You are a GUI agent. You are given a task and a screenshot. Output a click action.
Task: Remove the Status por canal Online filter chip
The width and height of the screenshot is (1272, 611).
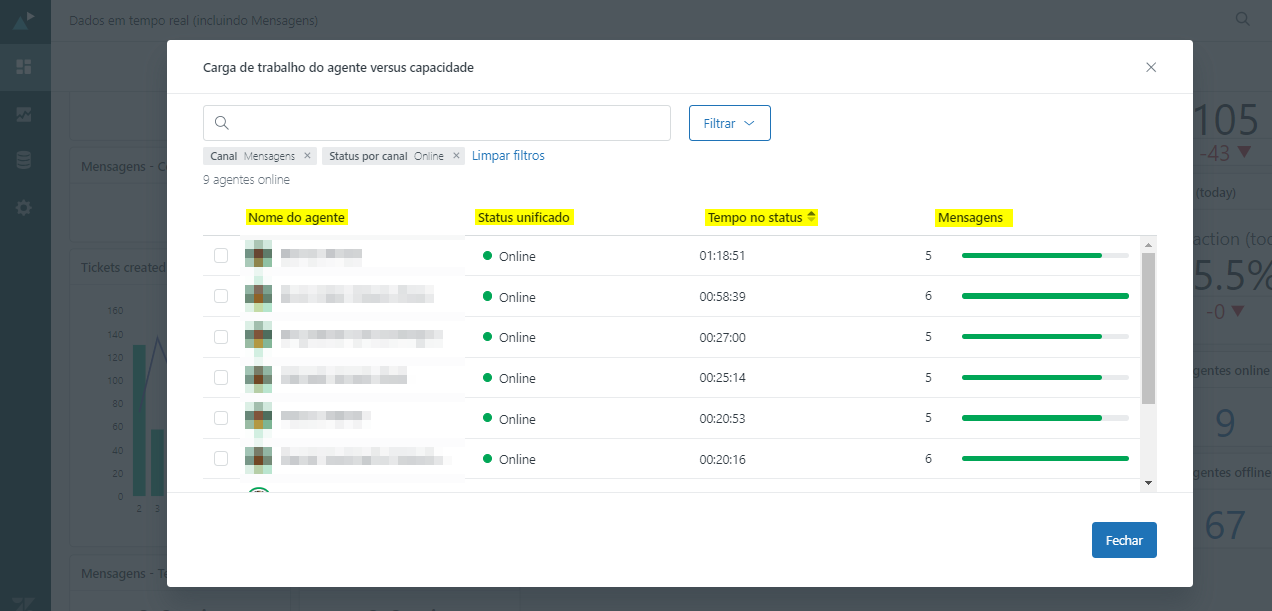coord(456,156)
